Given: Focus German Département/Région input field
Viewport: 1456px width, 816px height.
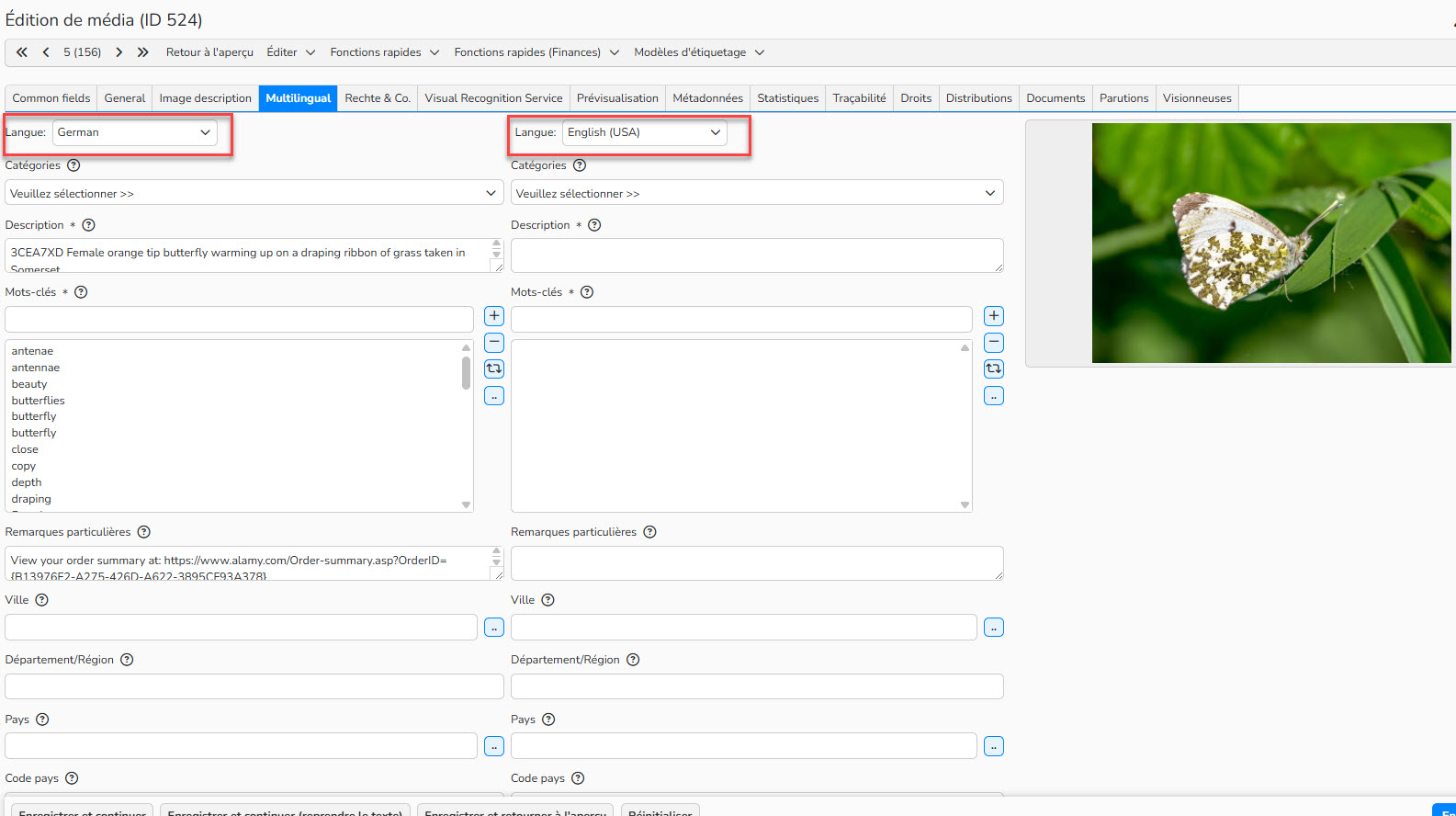Looking at the screenshot, I should click(254, 686).
